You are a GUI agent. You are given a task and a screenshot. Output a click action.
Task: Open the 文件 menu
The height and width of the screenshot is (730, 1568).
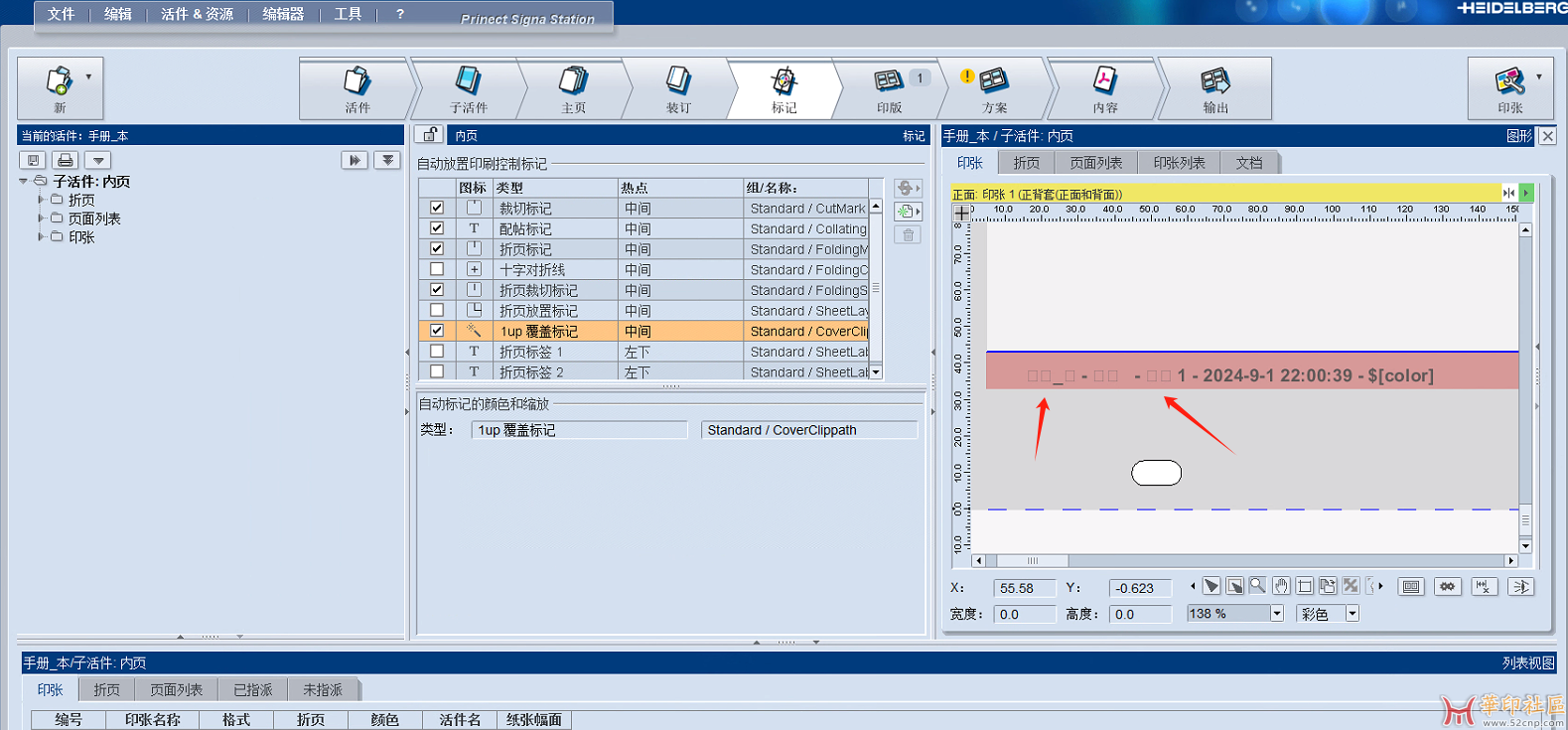coord(62,14)
